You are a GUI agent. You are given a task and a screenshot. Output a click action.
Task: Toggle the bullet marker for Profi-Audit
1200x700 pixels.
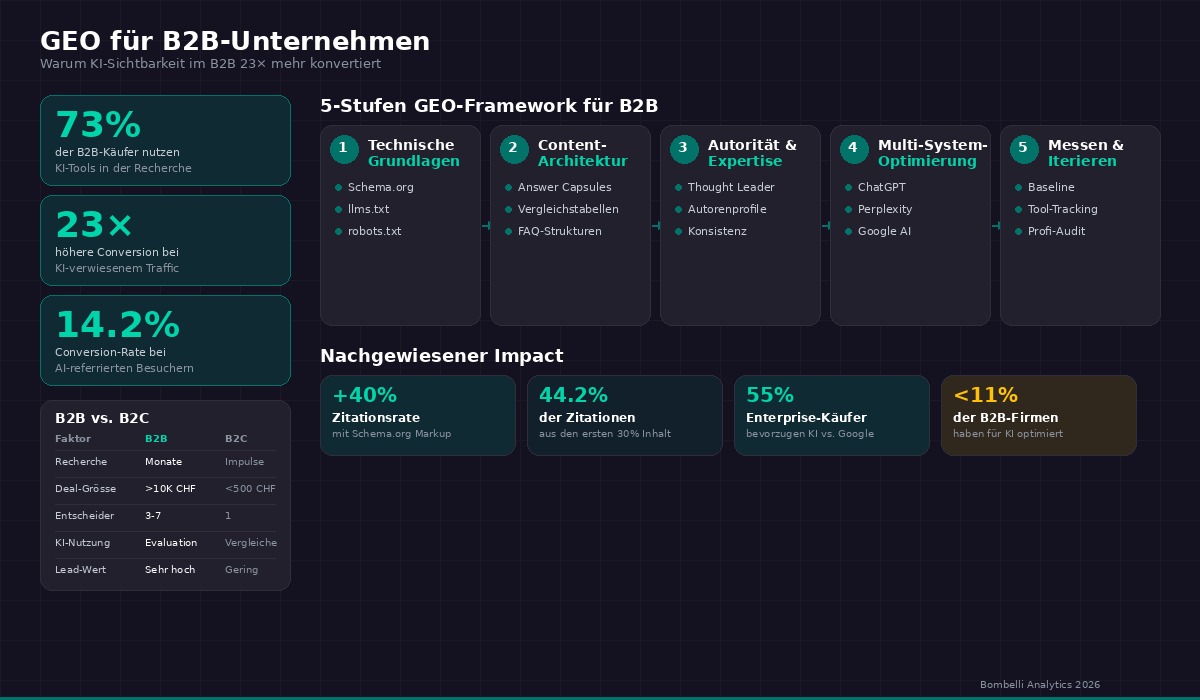(1019, 232)
